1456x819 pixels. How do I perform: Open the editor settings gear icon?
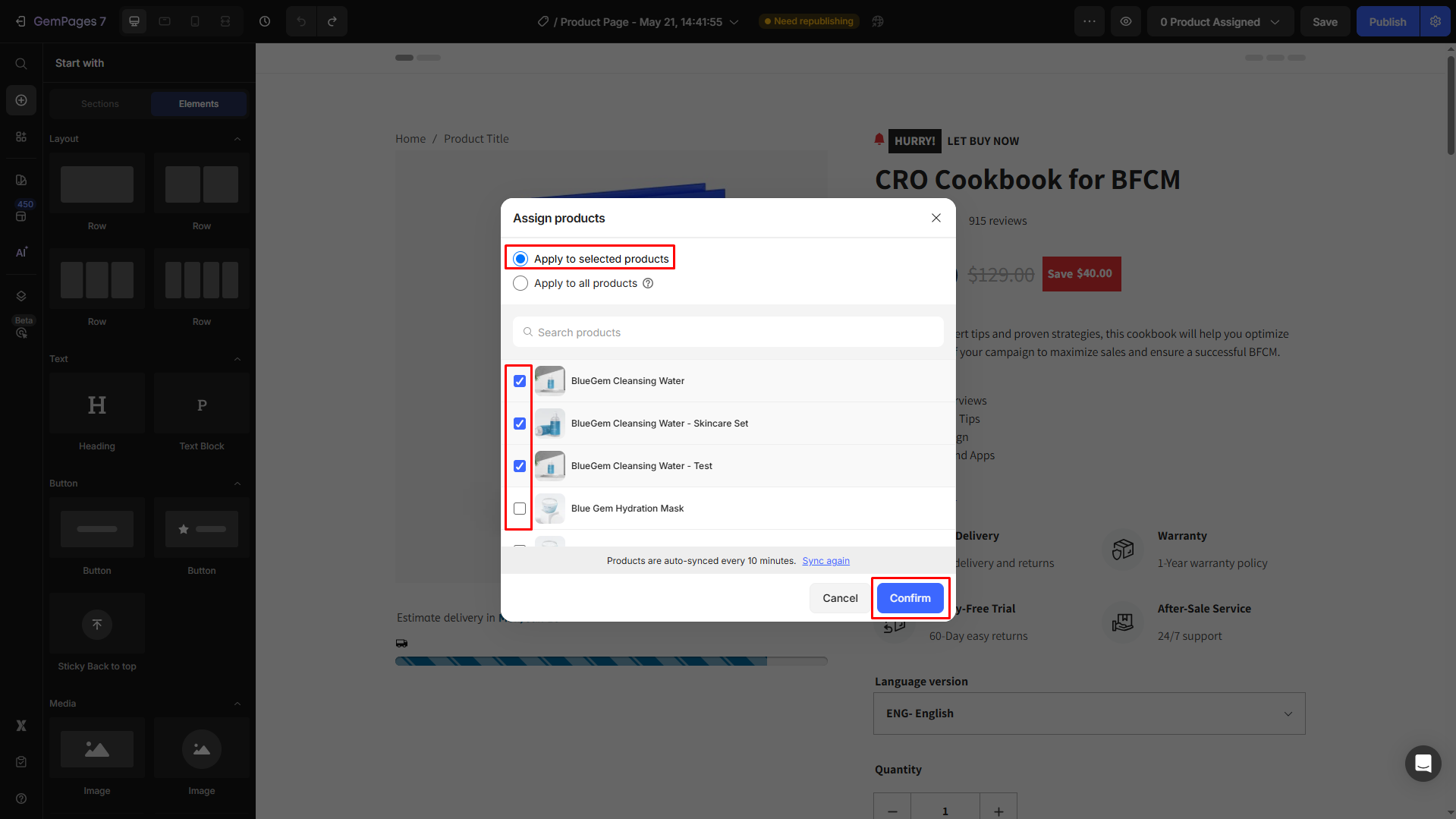1434,21
